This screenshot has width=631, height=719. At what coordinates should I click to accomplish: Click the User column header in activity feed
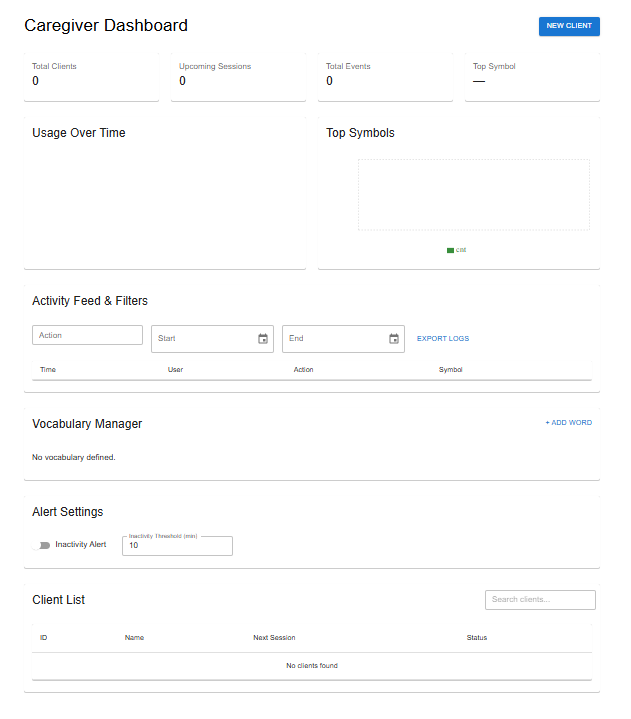coord(175,370)
